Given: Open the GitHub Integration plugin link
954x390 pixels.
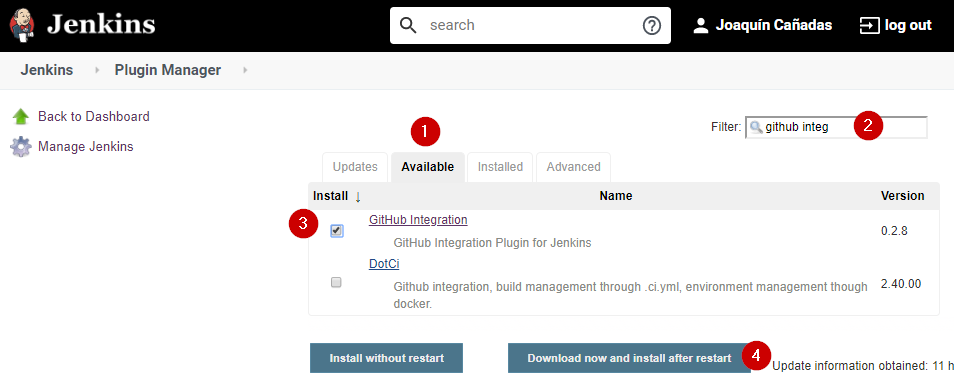Looking at the screenshot, I should click(x=418, y=220).
